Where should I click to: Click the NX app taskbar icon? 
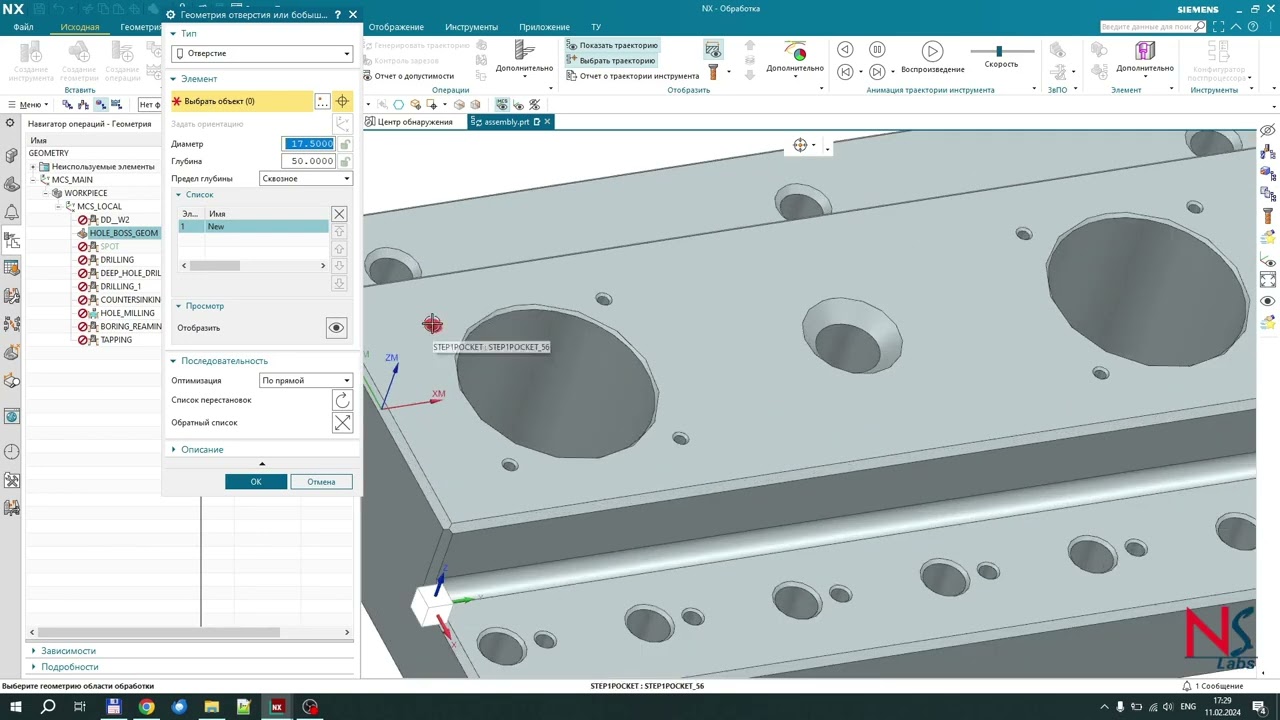tap(277, 707)
